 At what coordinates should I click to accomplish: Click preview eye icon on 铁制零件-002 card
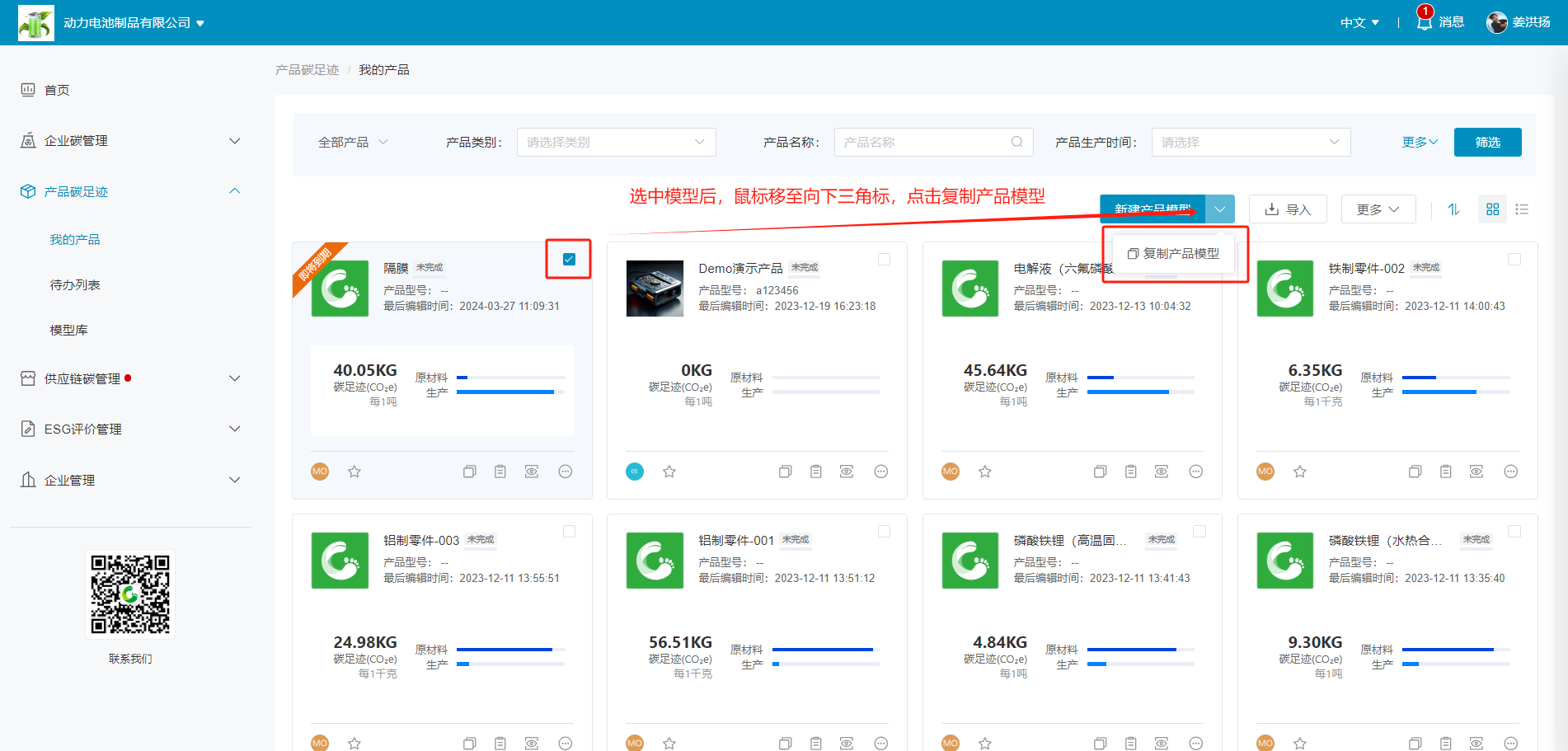pos(1476,472)
